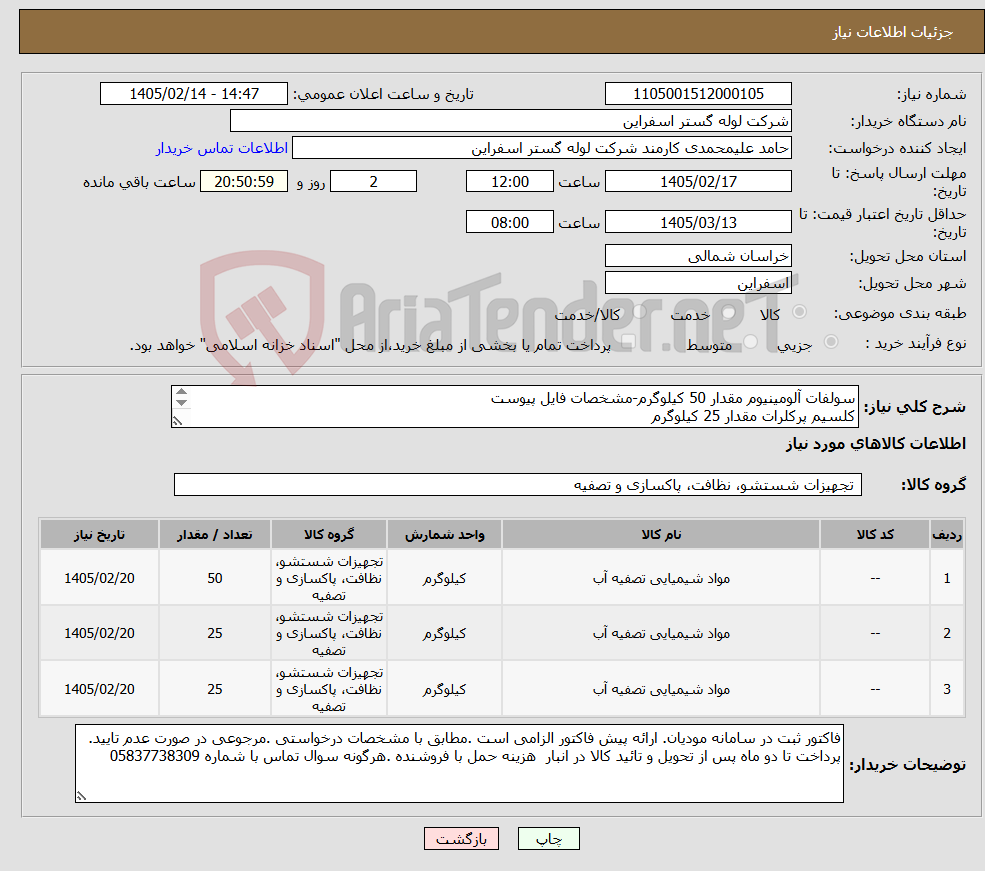The height and width of the screenshot is (871, 985).
Task: Click row 1 item name مواد شیمیایی تصفیه آب
Action: coord(661,578)
